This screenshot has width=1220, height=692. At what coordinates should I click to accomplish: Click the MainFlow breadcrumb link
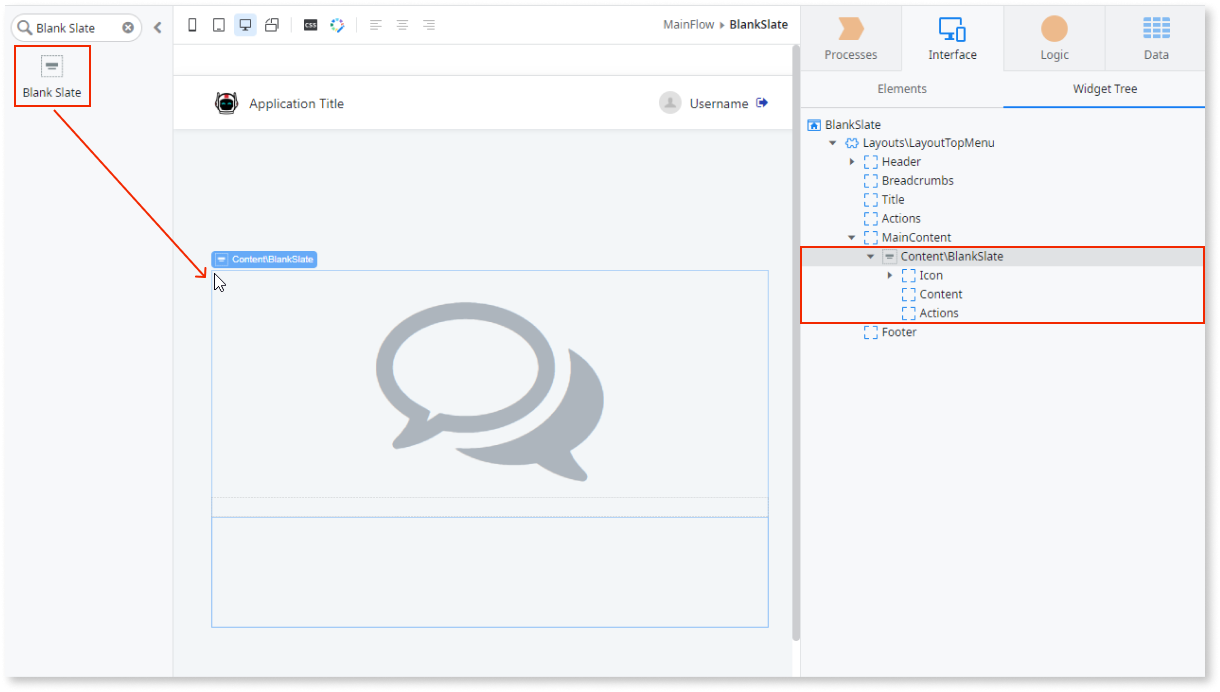pyautogui.click(x=688, y=25)
